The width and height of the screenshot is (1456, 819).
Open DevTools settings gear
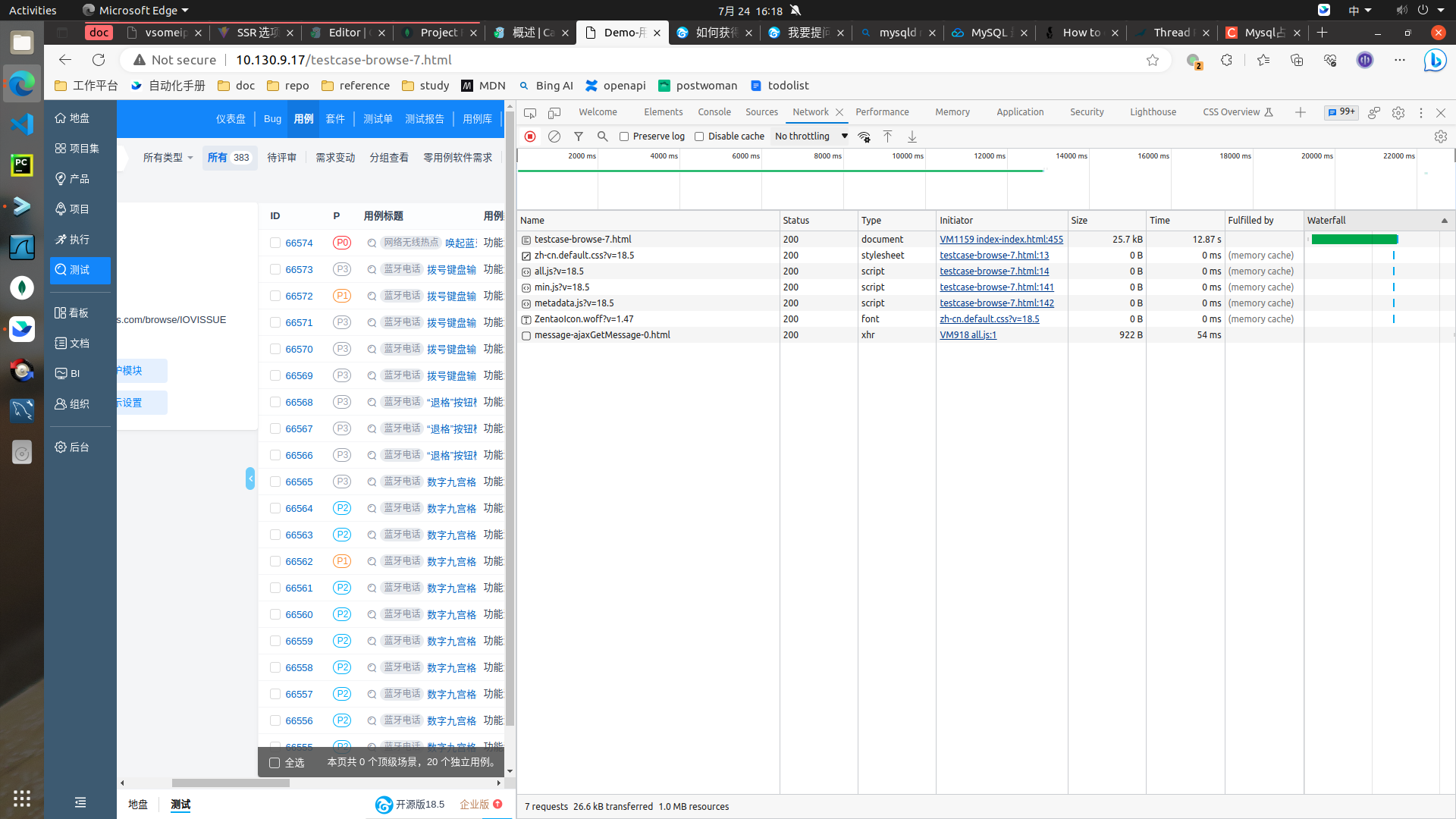tap(1398, 112)
